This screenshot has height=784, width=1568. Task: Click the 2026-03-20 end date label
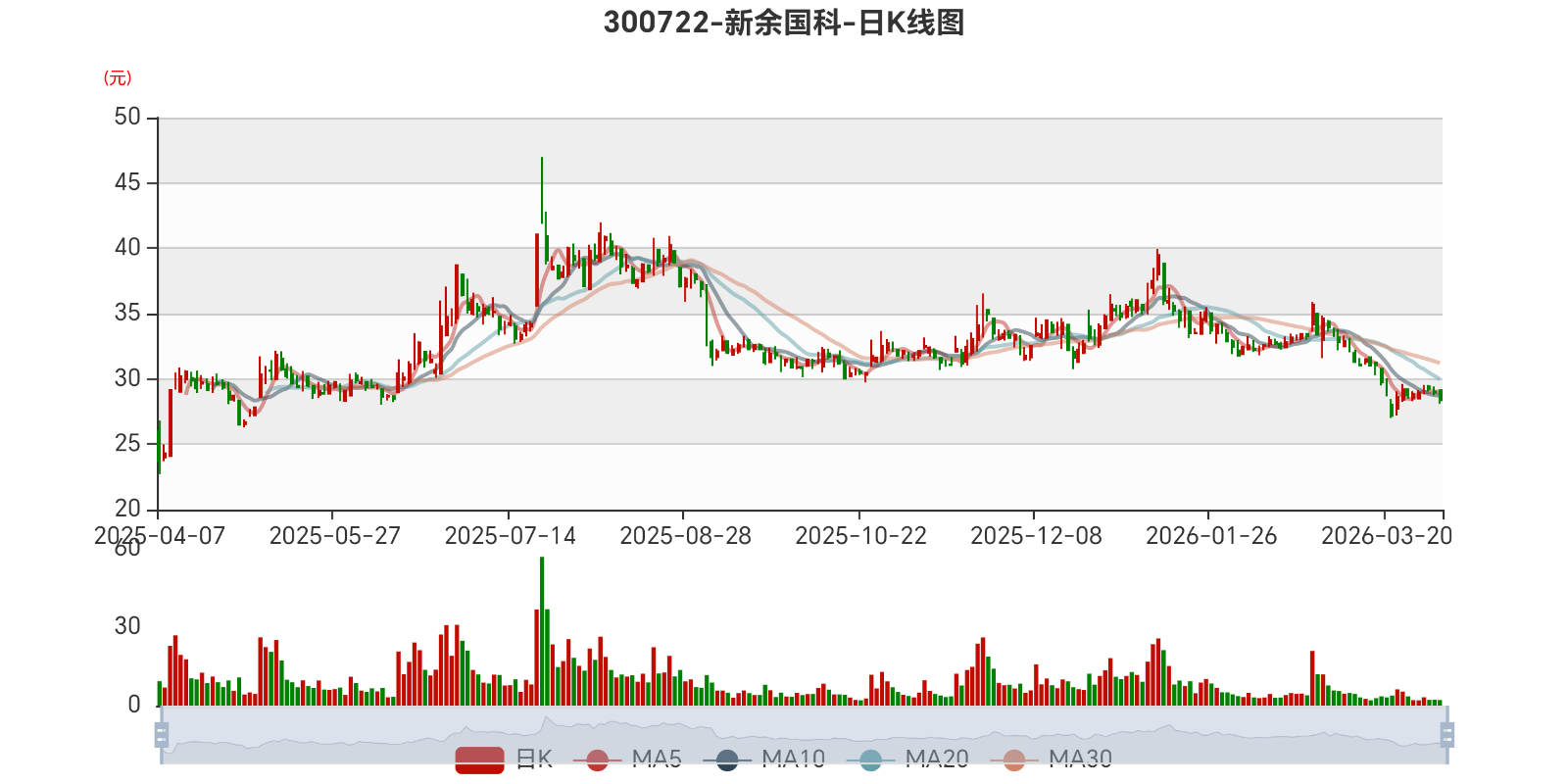tap(1387, 536)
